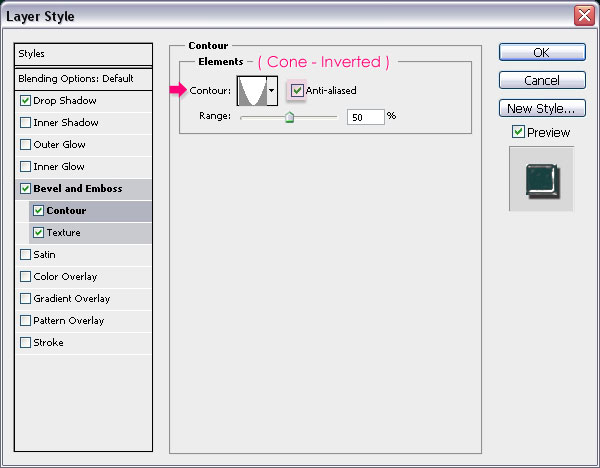Enable the Stroke checkbox
Viewport: 600px width, 468px height.
[x=25, y=342]
